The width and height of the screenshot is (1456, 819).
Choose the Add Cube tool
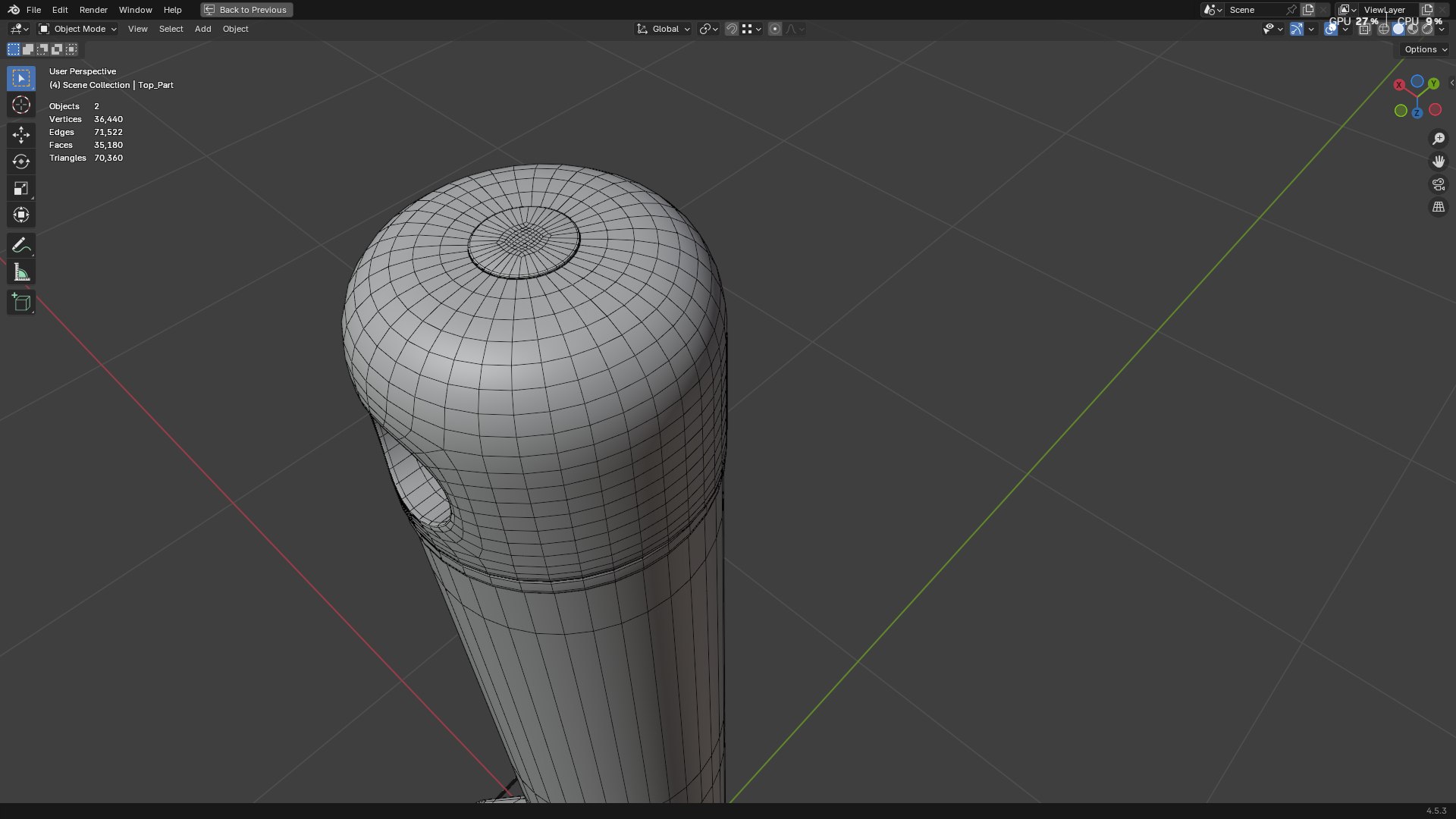(x=21, y=303)
